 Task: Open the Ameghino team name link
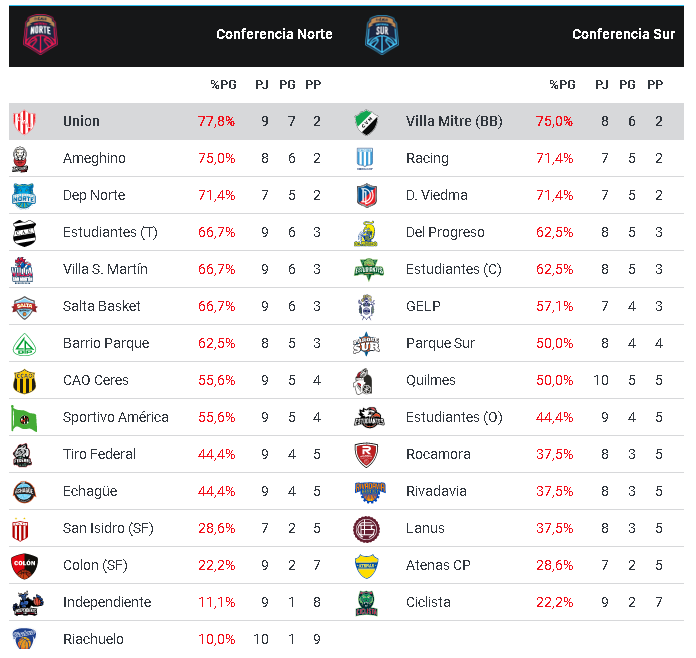pos(94,158)
